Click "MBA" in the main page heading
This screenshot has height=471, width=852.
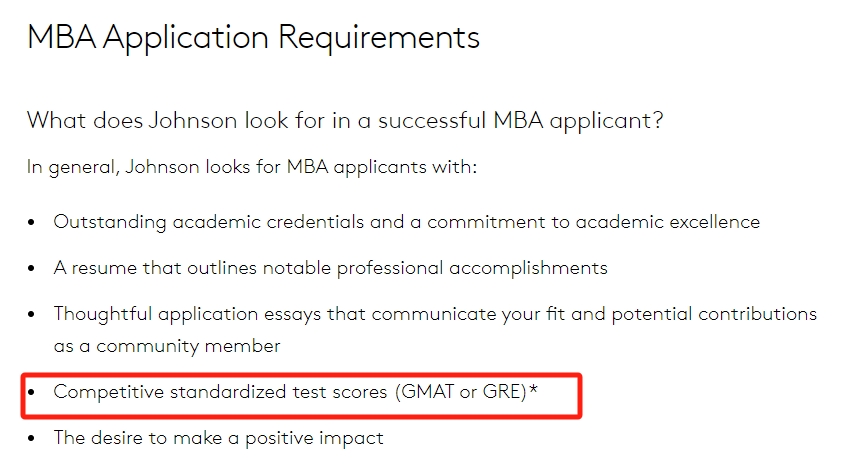coord(61,37)
